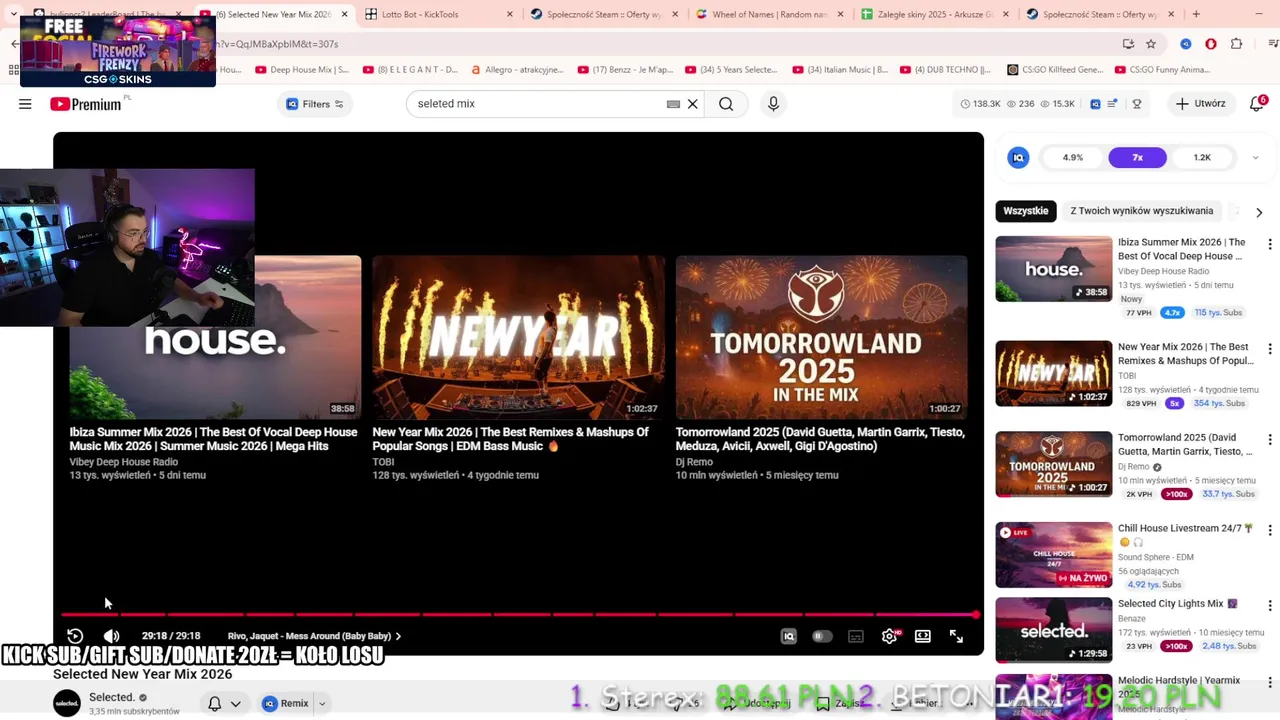This screenshot has height=720, width=1280.
Task: Open the player settings gear
Action: (889, 636)
